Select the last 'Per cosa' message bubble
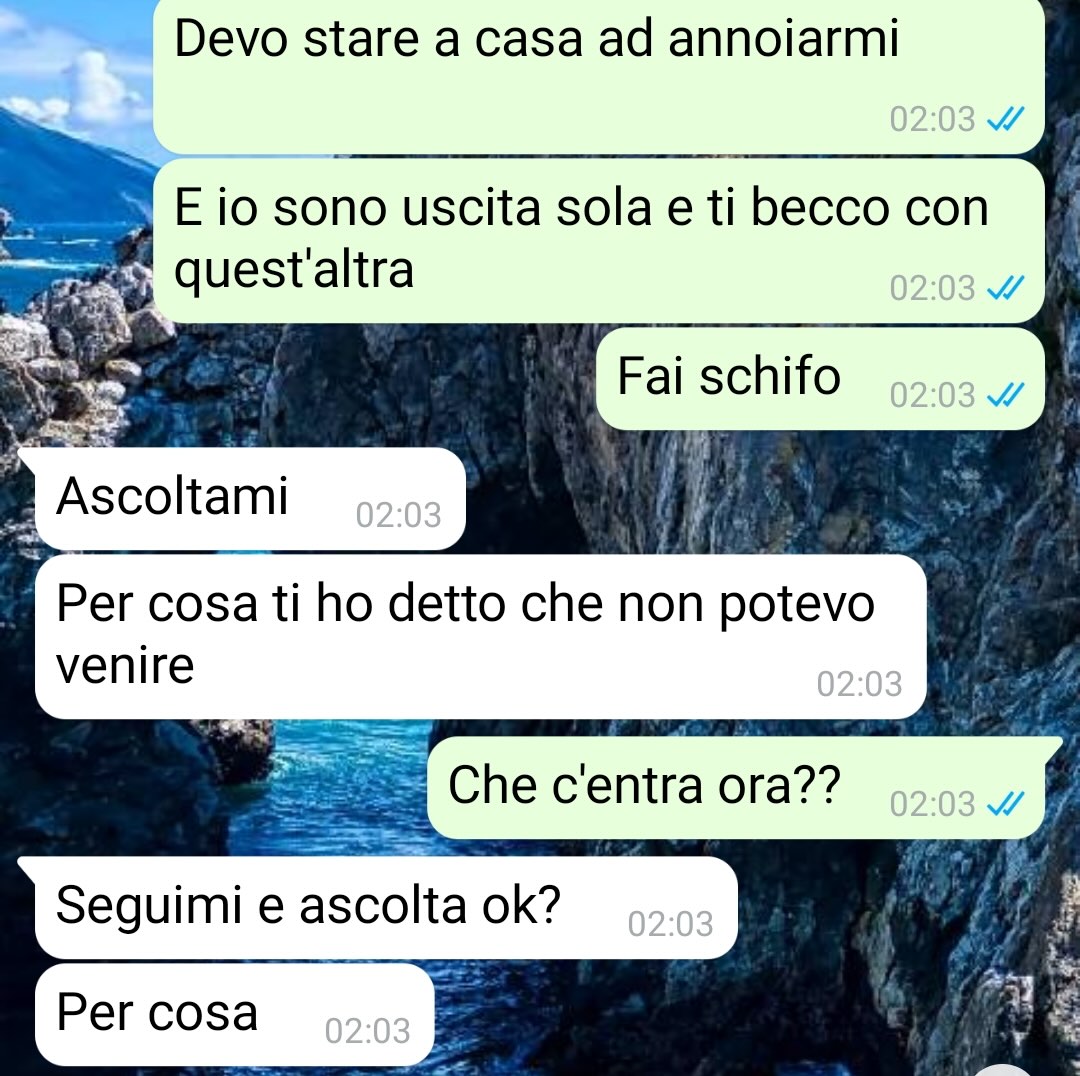 pyautogui.click(x=235, y=1015)
